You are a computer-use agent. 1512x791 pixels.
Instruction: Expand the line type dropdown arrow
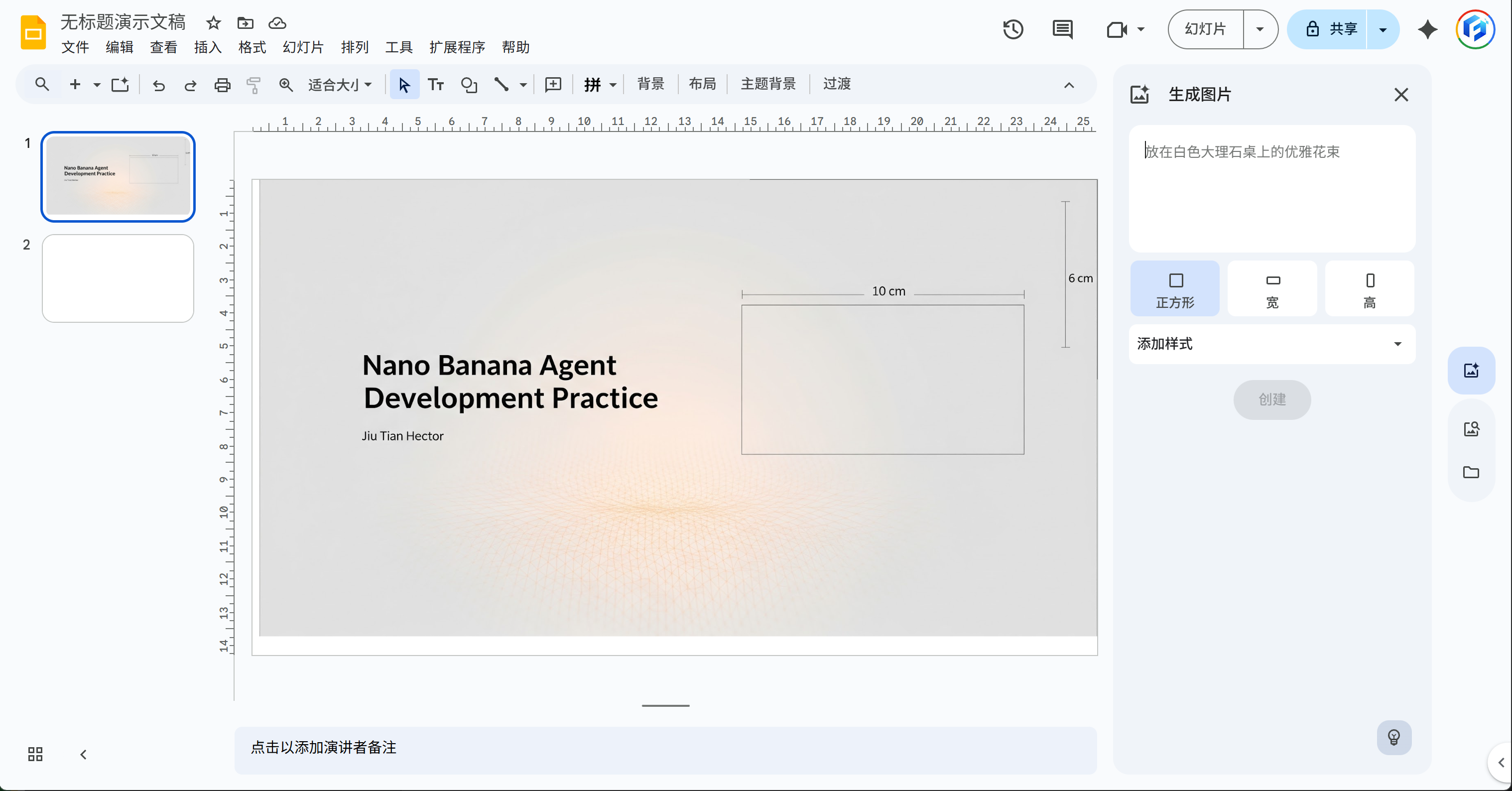[523, 85]
